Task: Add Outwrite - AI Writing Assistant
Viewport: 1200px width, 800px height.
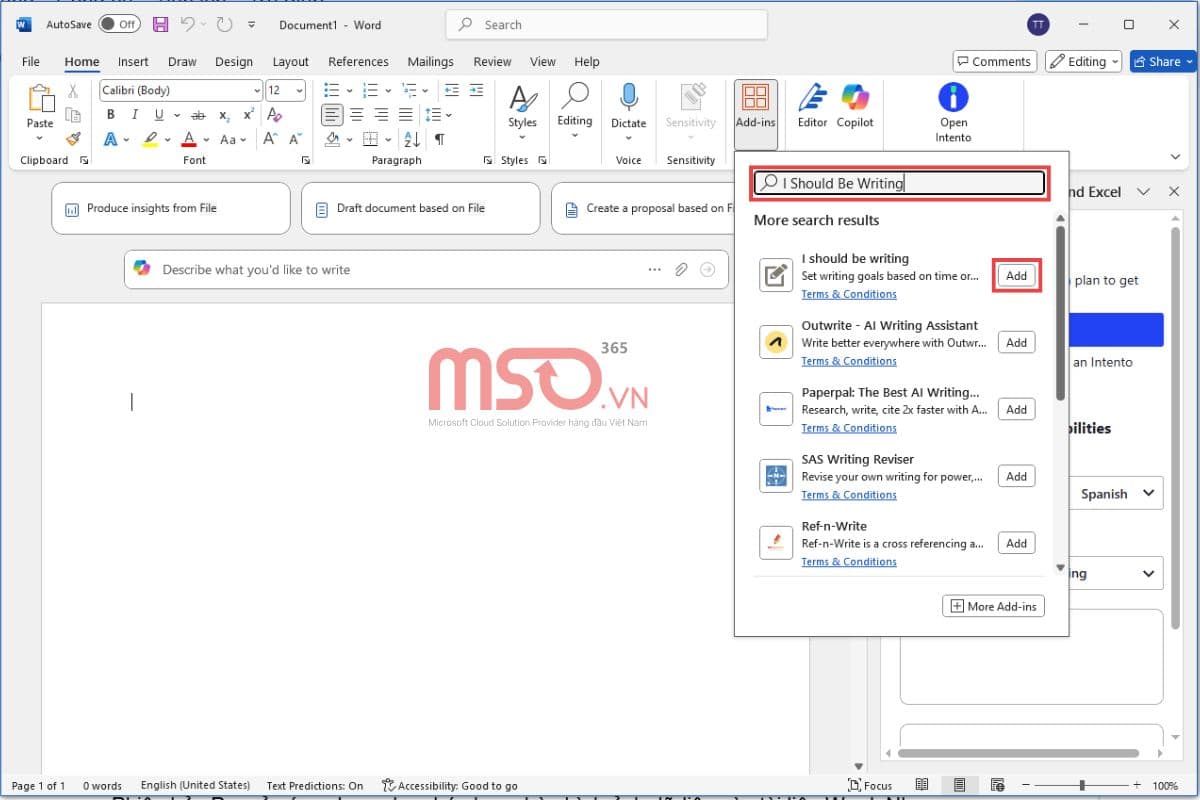Action: tap(1016, 342)
